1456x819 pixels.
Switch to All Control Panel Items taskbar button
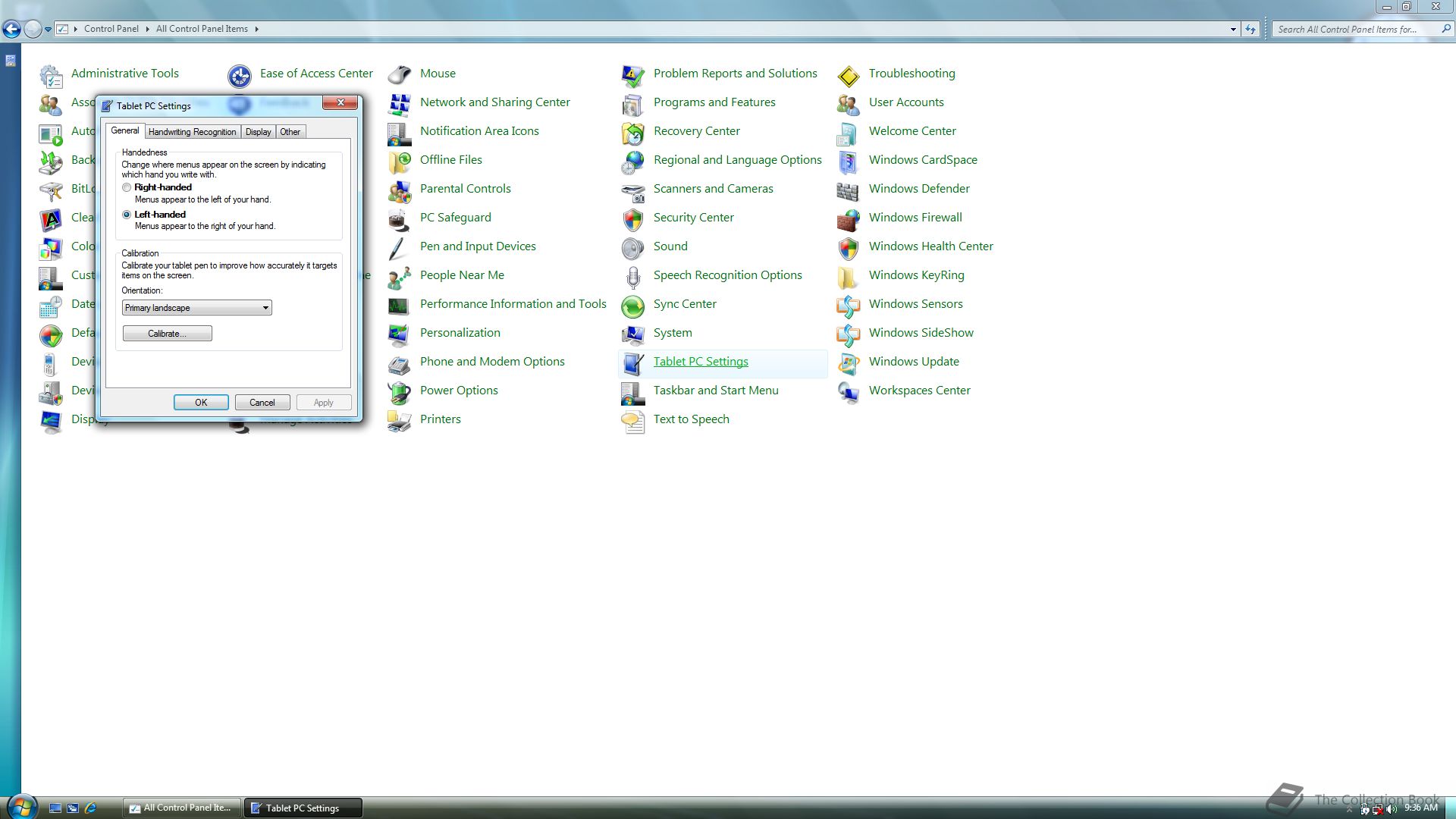tap(181, 808)
